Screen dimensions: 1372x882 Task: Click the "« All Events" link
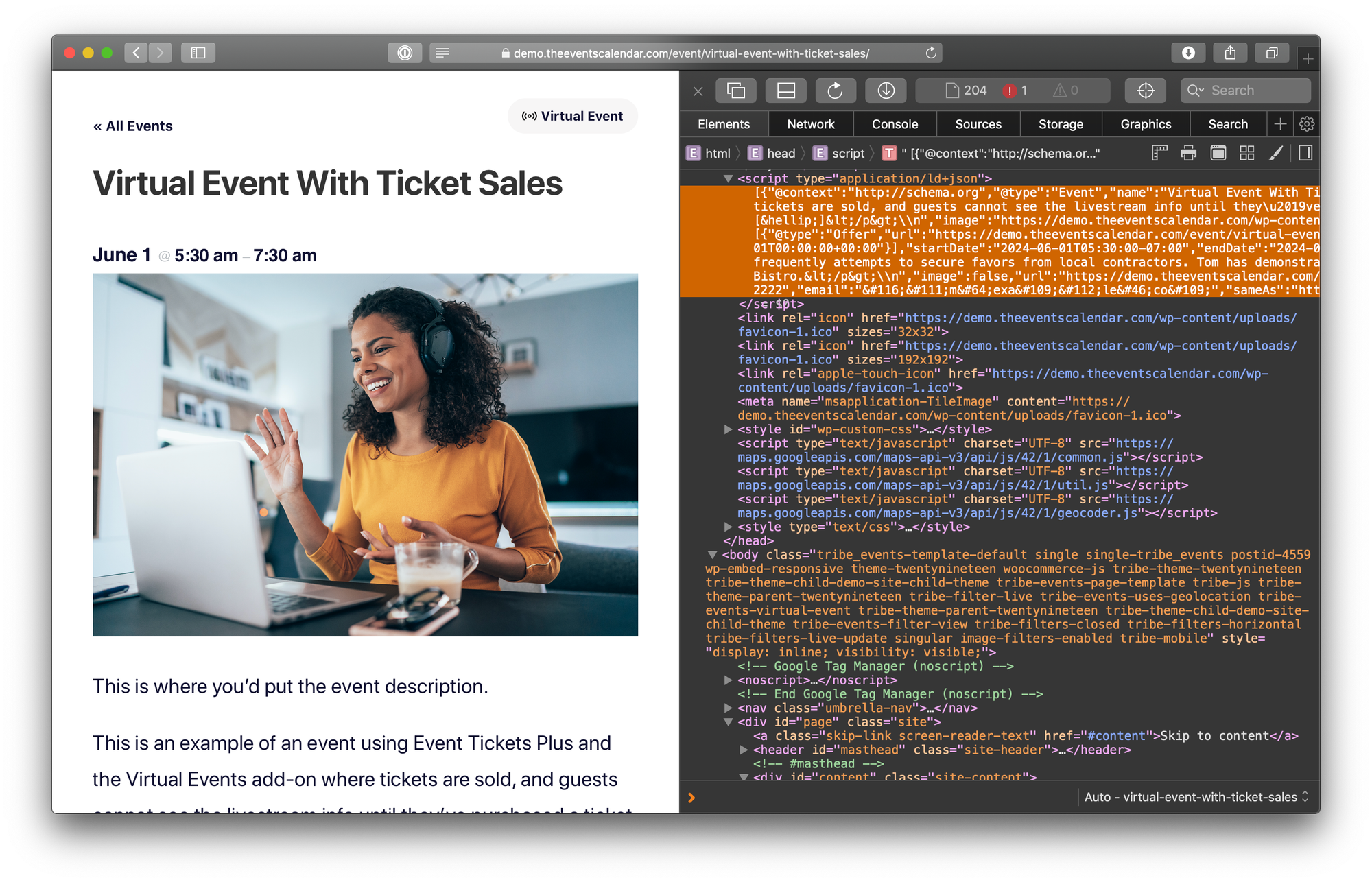click(133, 126)
